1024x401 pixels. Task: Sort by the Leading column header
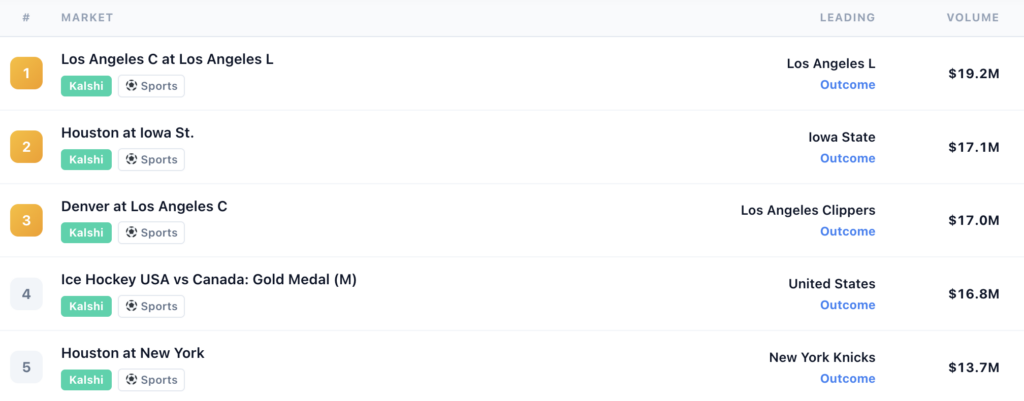(x=847, y=18)
